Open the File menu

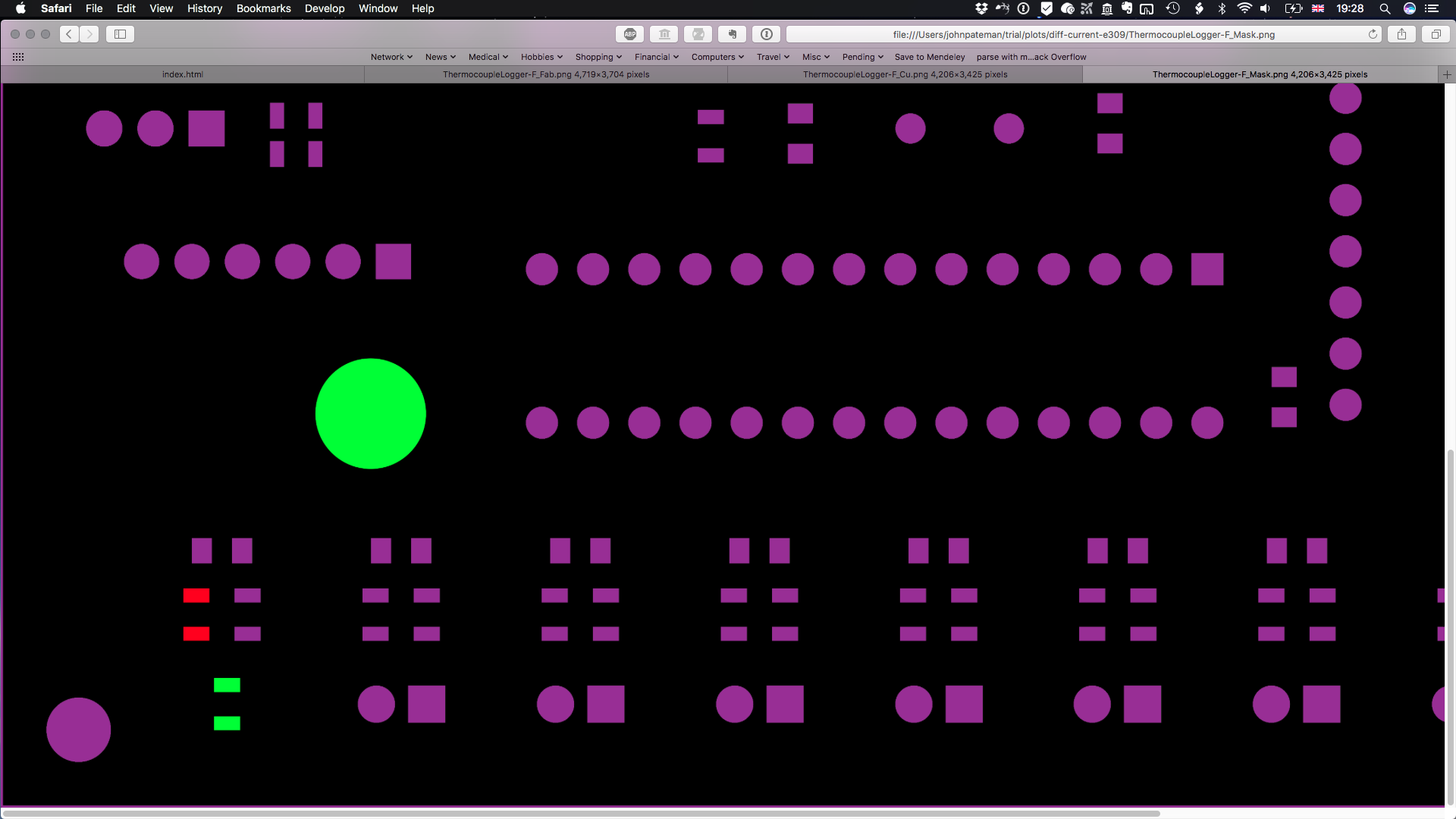click(94, 8)
